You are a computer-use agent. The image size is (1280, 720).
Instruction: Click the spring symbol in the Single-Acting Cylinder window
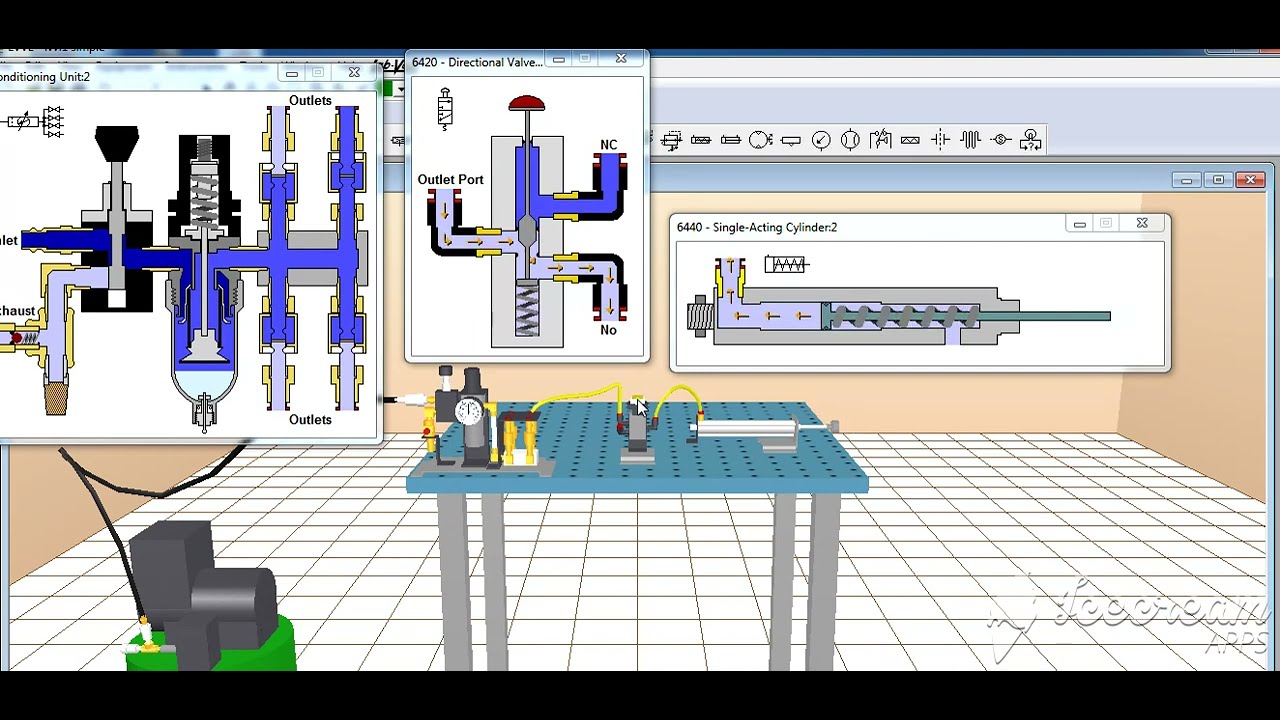pyautogui.click(x=786, y=264)
